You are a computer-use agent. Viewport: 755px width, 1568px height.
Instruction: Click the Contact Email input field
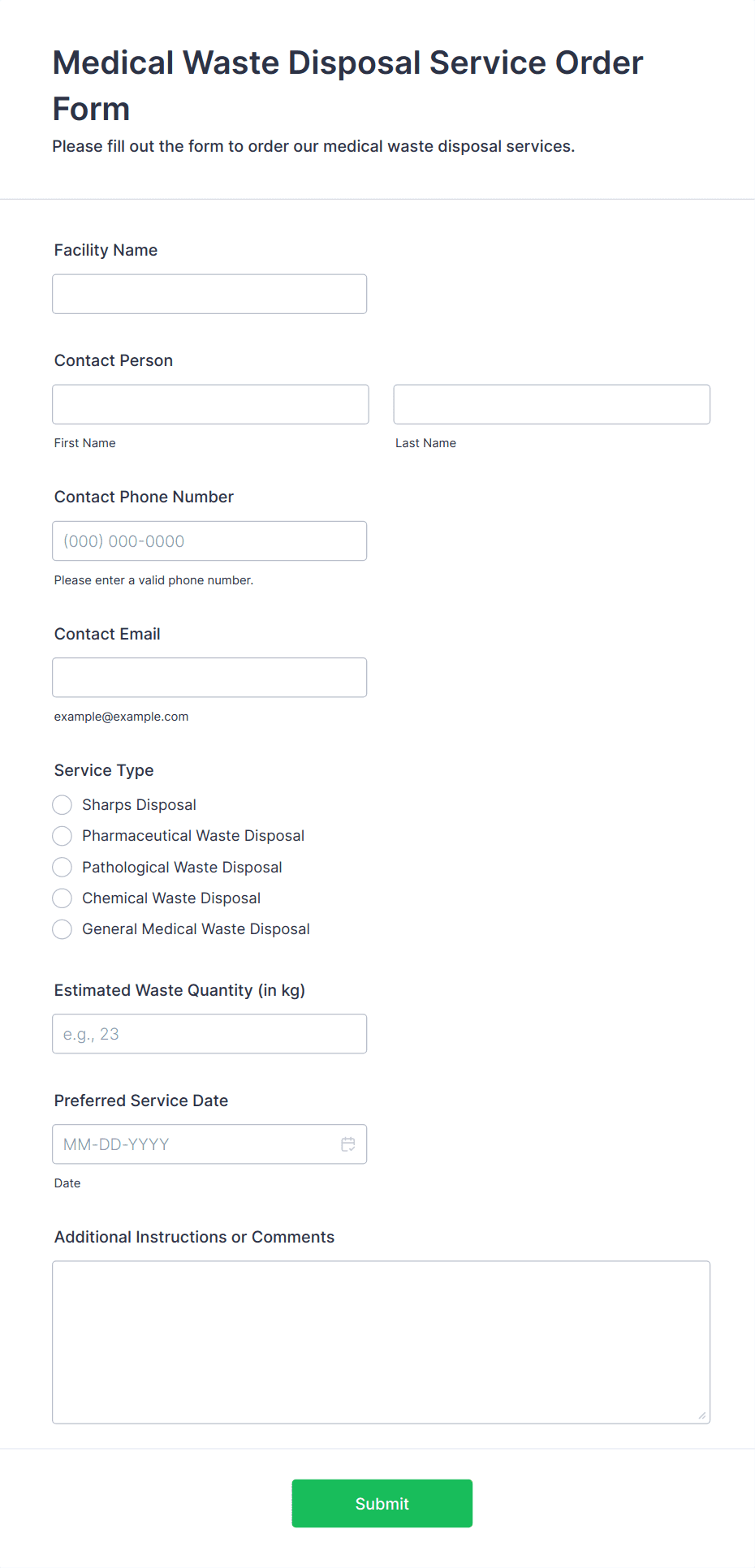209,678
